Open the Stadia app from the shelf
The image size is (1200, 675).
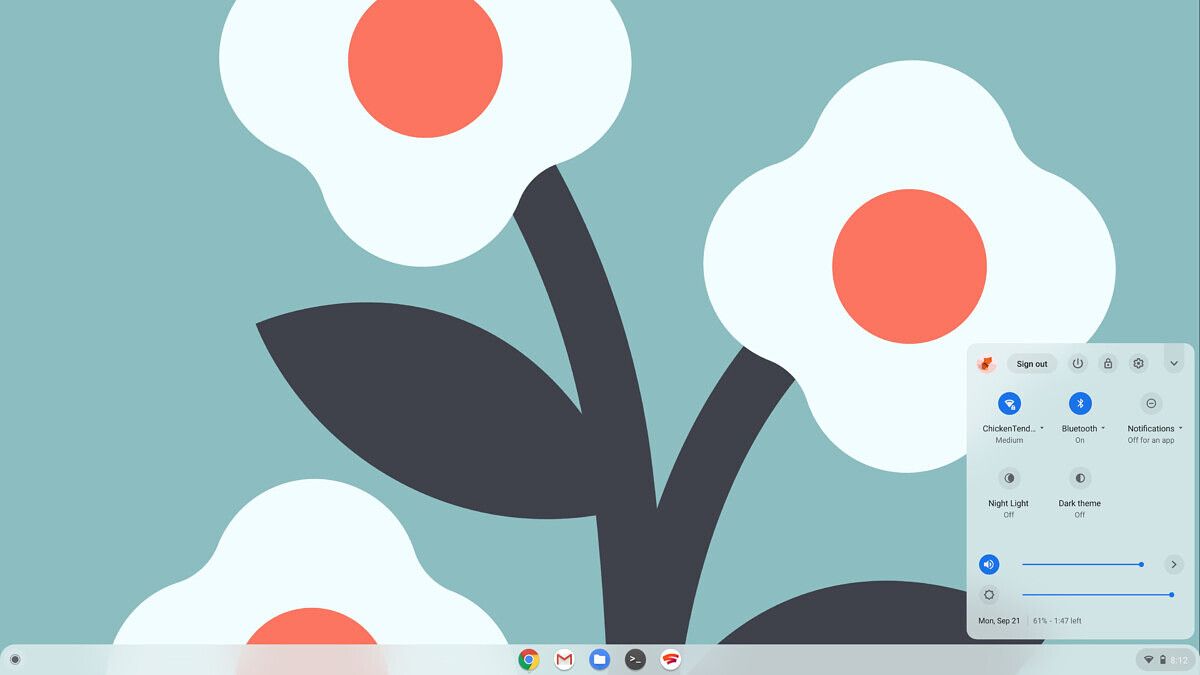tap(672, 659)
